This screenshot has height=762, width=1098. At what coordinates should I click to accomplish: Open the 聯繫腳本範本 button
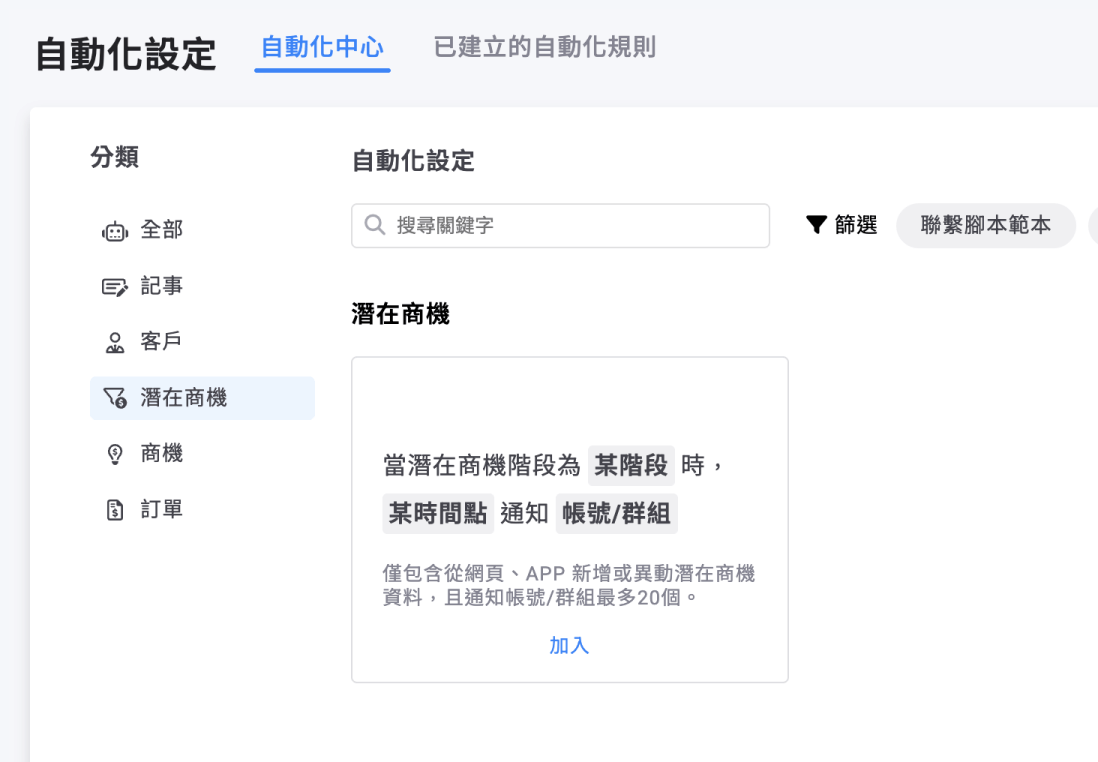tap(985, 225)
